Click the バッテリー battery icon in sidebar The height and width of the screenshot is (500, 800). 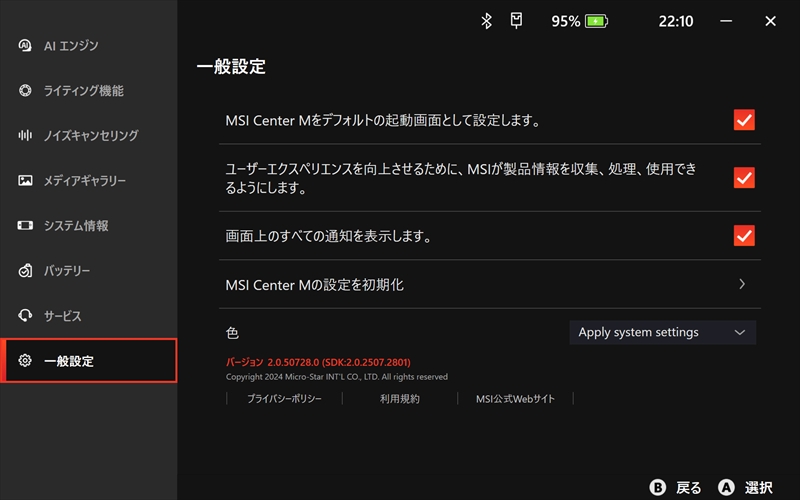pyautogui.click(x=25, y=270)
